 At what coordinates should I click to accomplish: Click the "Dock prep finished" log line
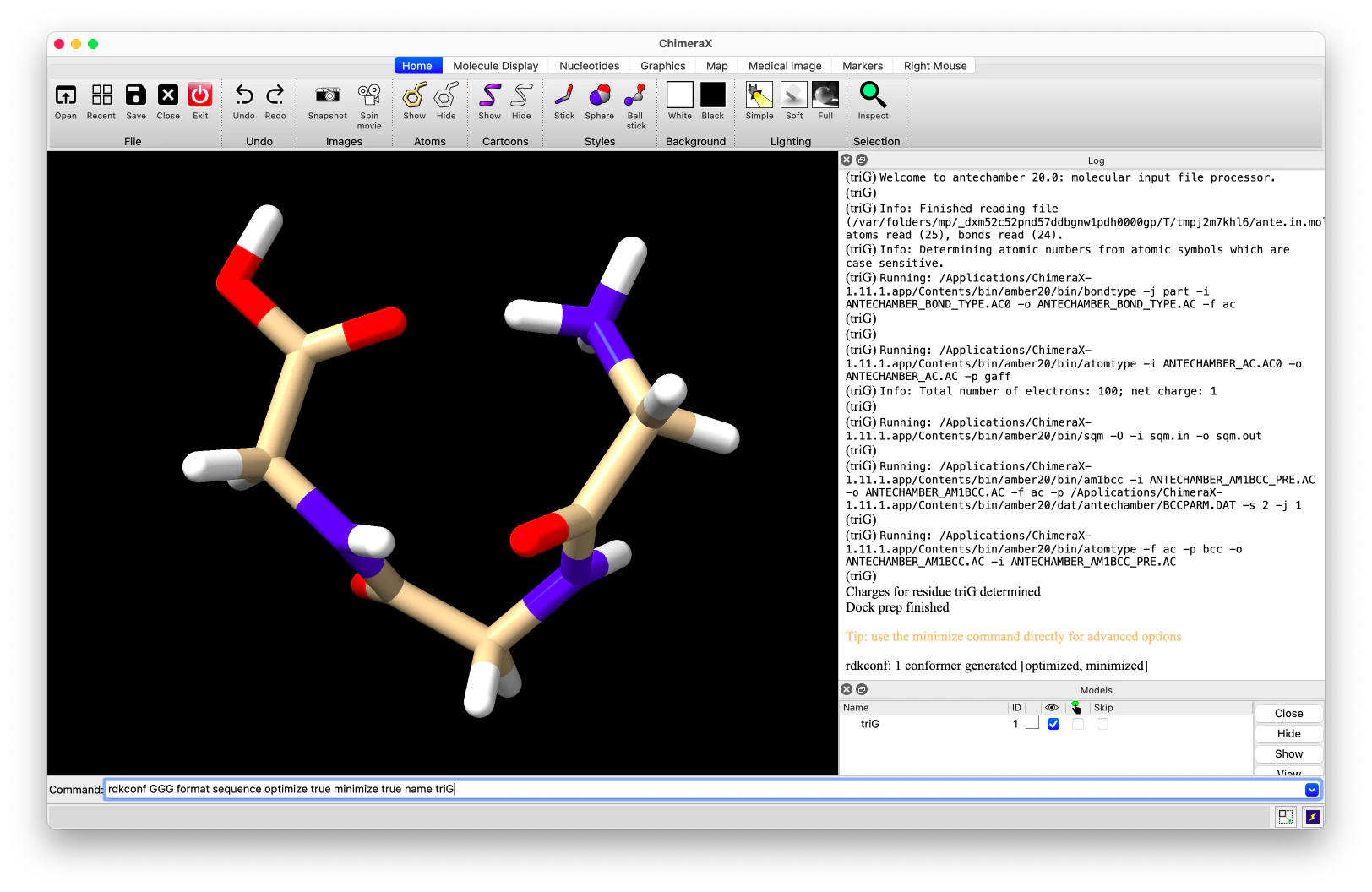(x=897, y=607)
